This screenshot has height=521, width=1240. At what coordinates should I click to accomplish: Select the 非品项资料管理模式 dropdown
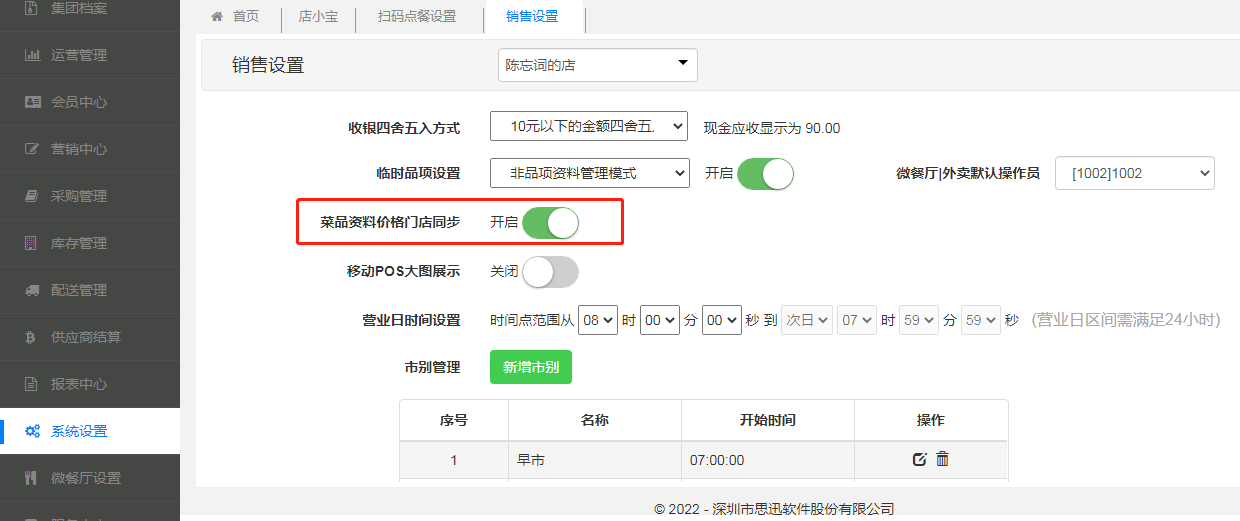click(x=589, y=173)
